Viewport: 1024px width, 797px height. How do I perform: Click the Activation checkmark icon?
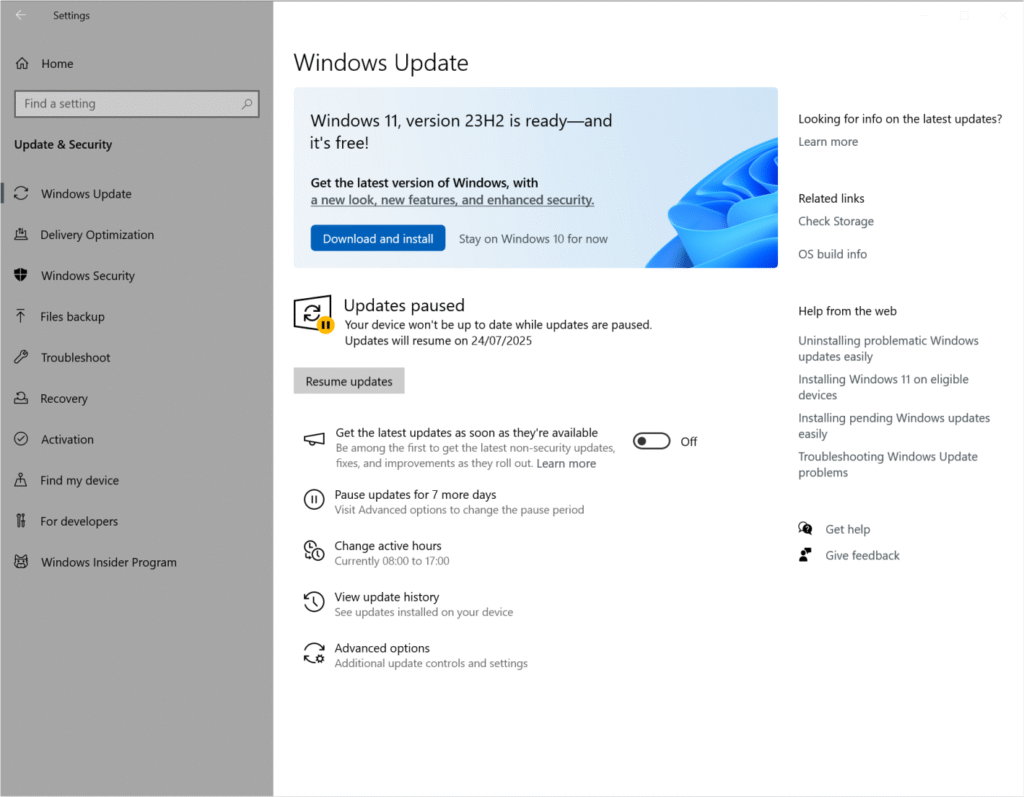(23, 439)
